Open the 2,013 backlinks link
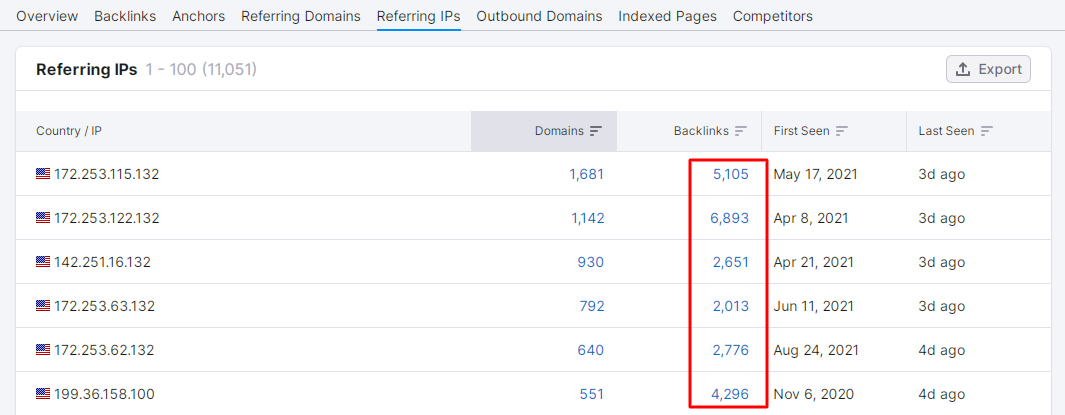This screenshot has height=415, width=1065. (731, 306)
